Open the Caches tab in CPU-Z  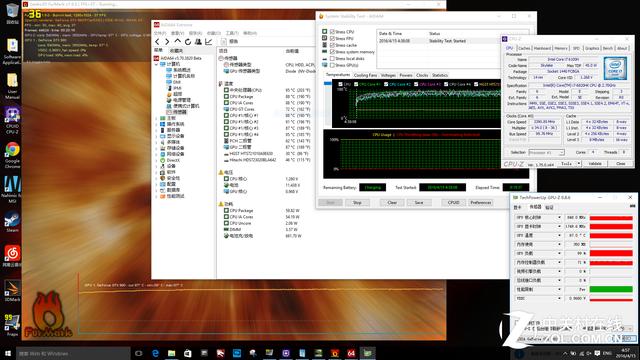coord(524,48)
